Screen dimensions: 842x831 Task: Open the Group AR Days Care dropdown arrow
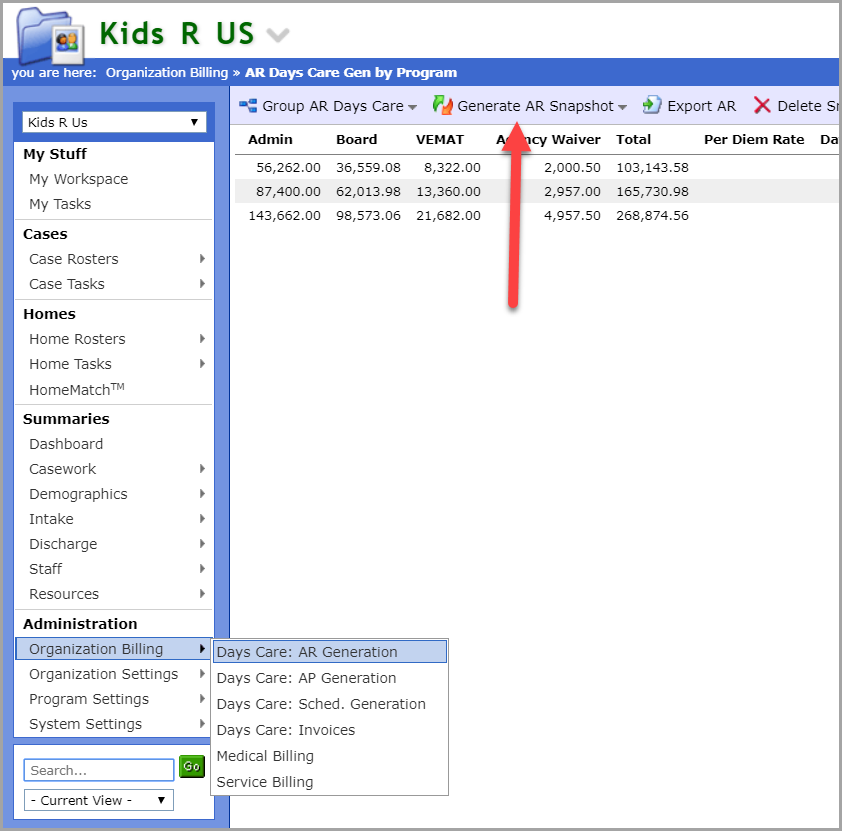click(x=412, y=107)
